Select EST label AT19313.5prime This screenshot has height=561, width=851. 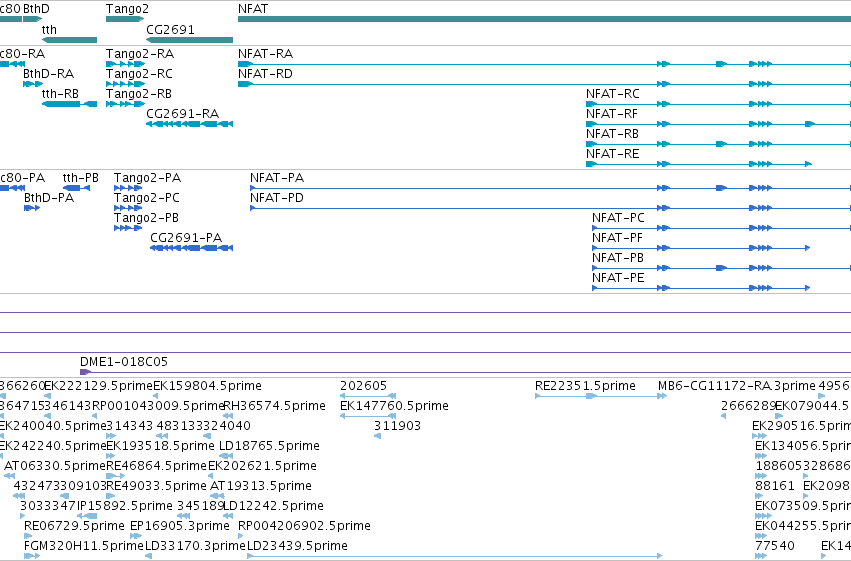(261, 486)
